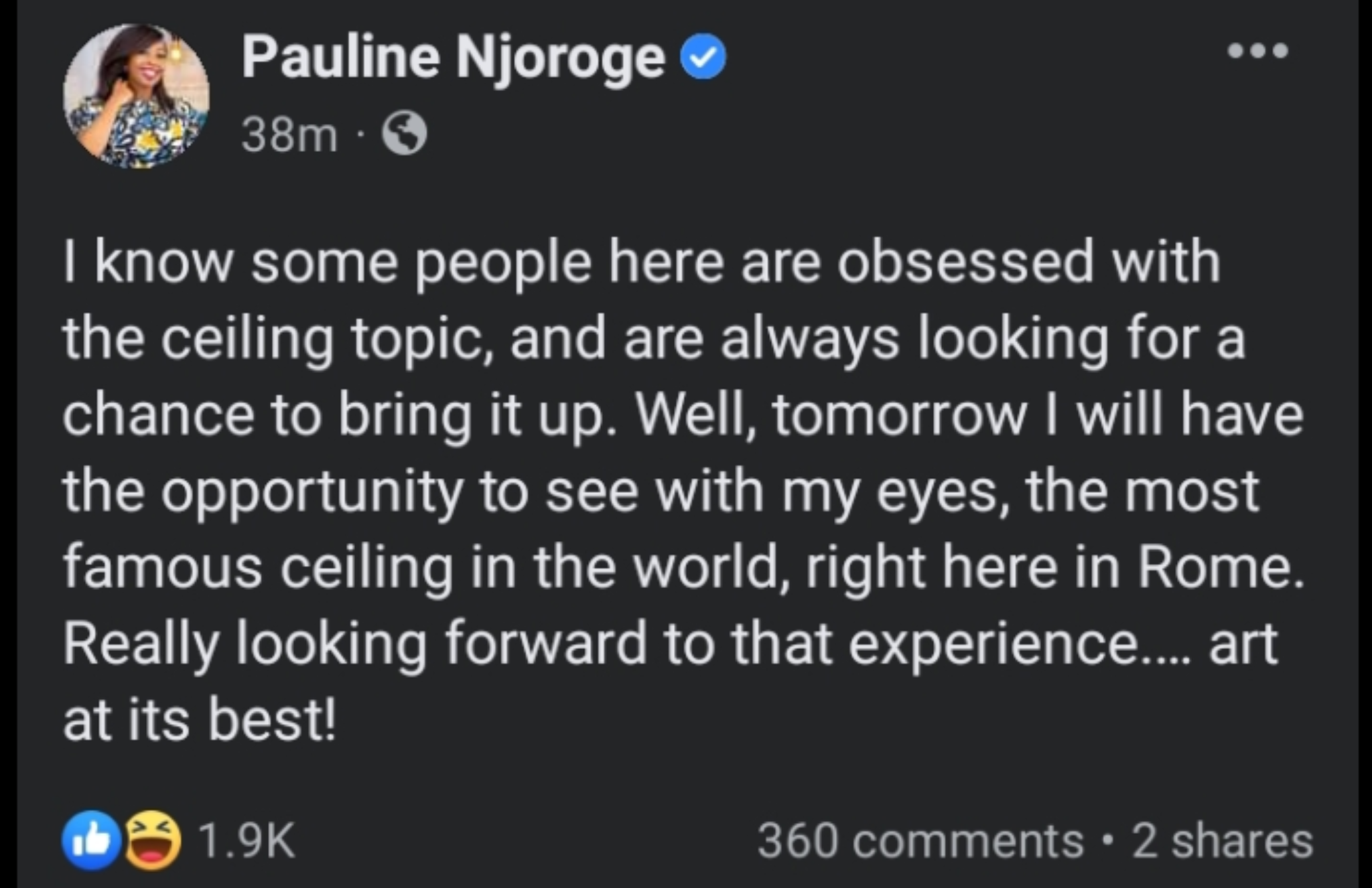This screenshot has width=1372, height=888.
Task: Click the laughing Haha reaction emoji
Action: click(x=153, y=840)
